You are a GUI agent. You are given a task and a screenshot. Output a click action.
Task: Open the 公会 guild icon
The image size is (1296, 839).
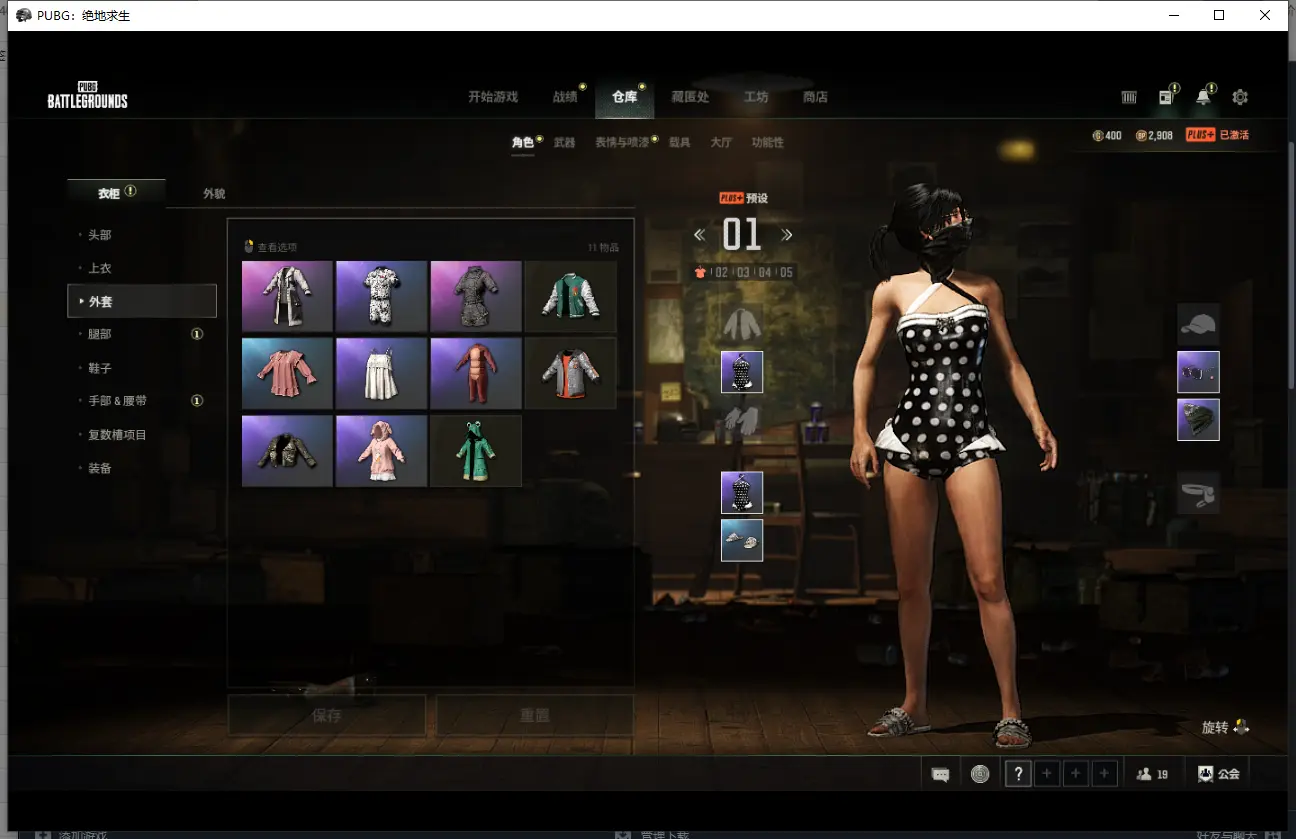1218,774
